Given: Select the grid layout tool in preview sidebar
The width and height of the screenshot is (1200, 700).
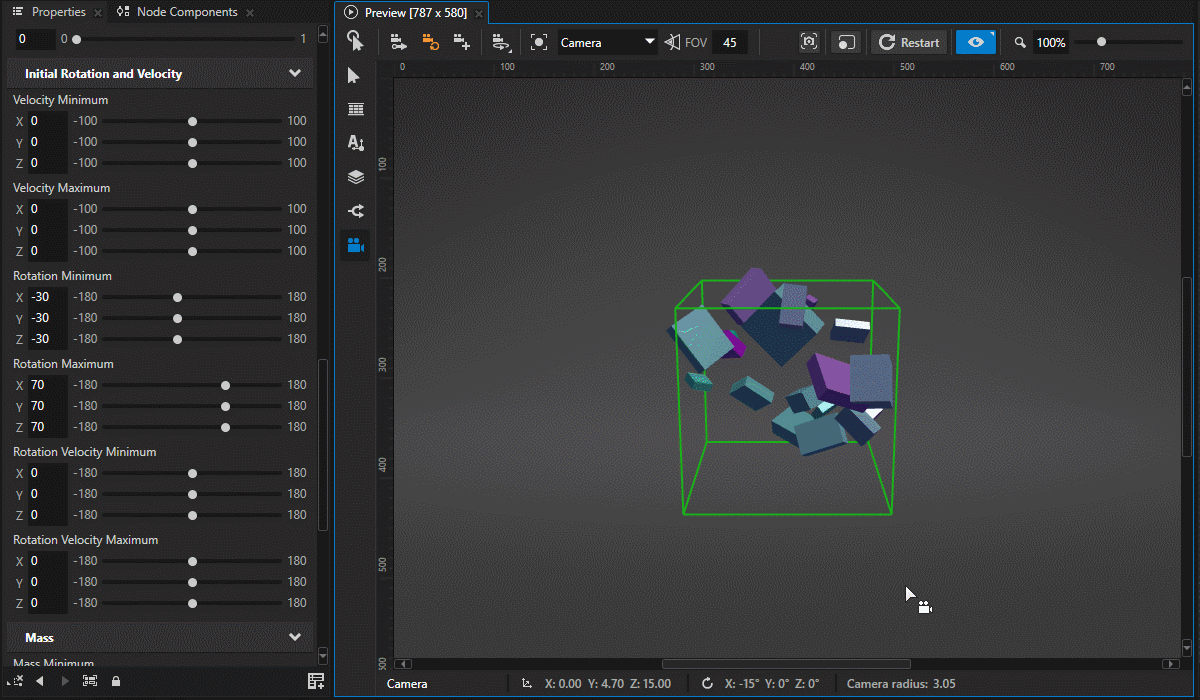Looking at the screenshot, I should (355, 108).
